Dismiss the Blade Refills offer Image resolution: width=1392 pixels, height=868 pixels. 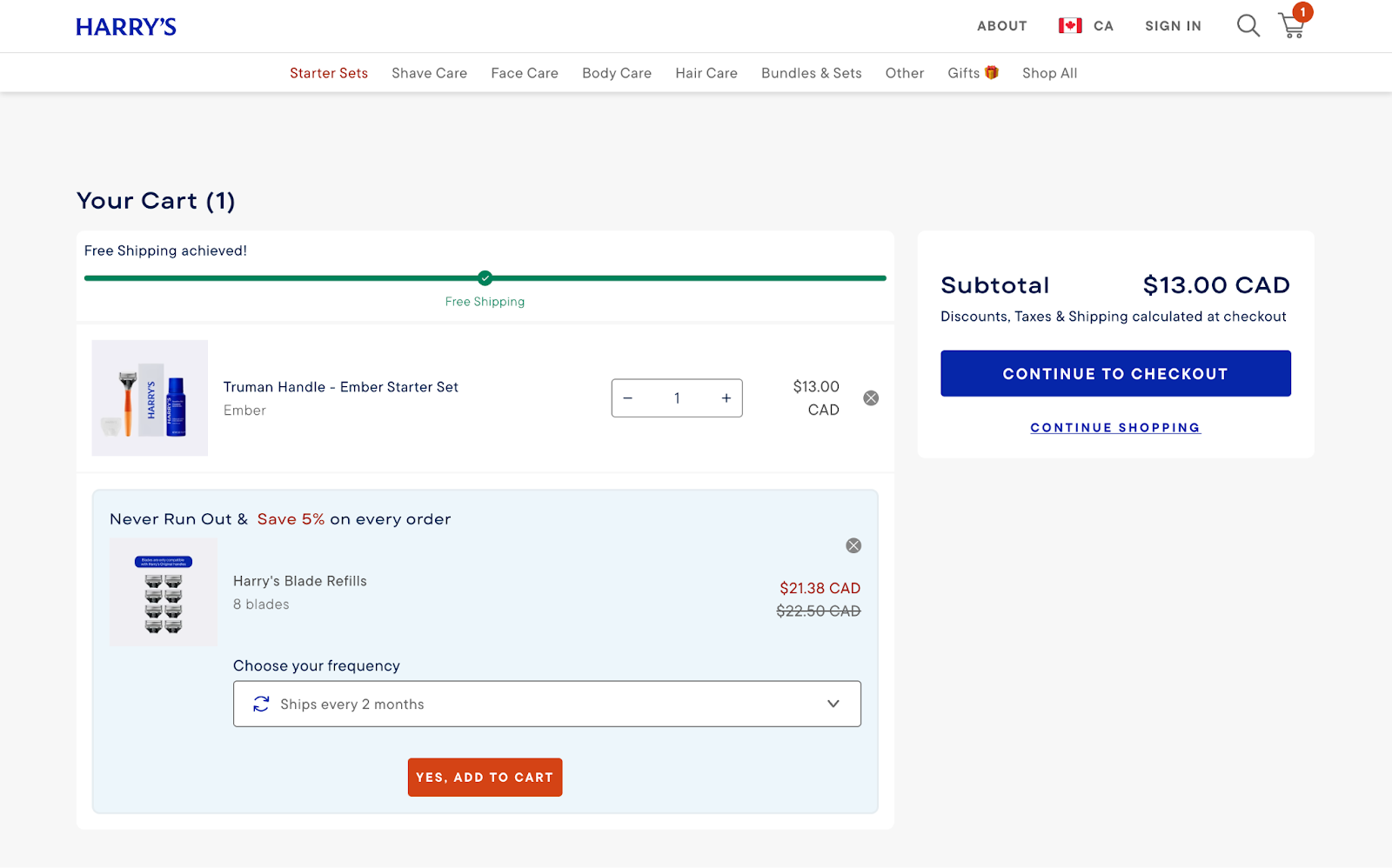point(853,545)
